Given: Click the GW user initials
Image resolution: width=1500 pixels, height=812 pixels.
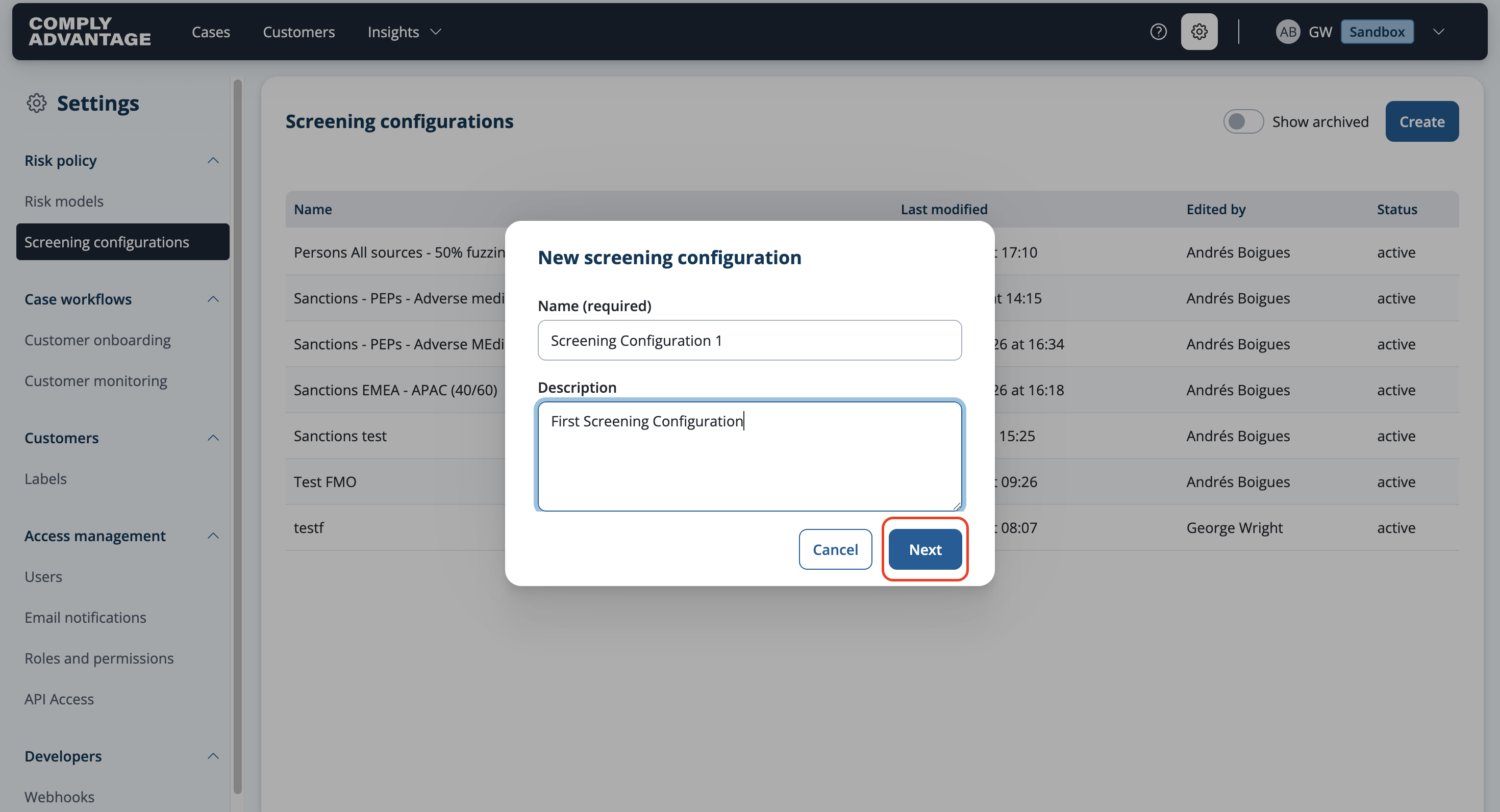Looking at the screenshot, I should 1320,32.
